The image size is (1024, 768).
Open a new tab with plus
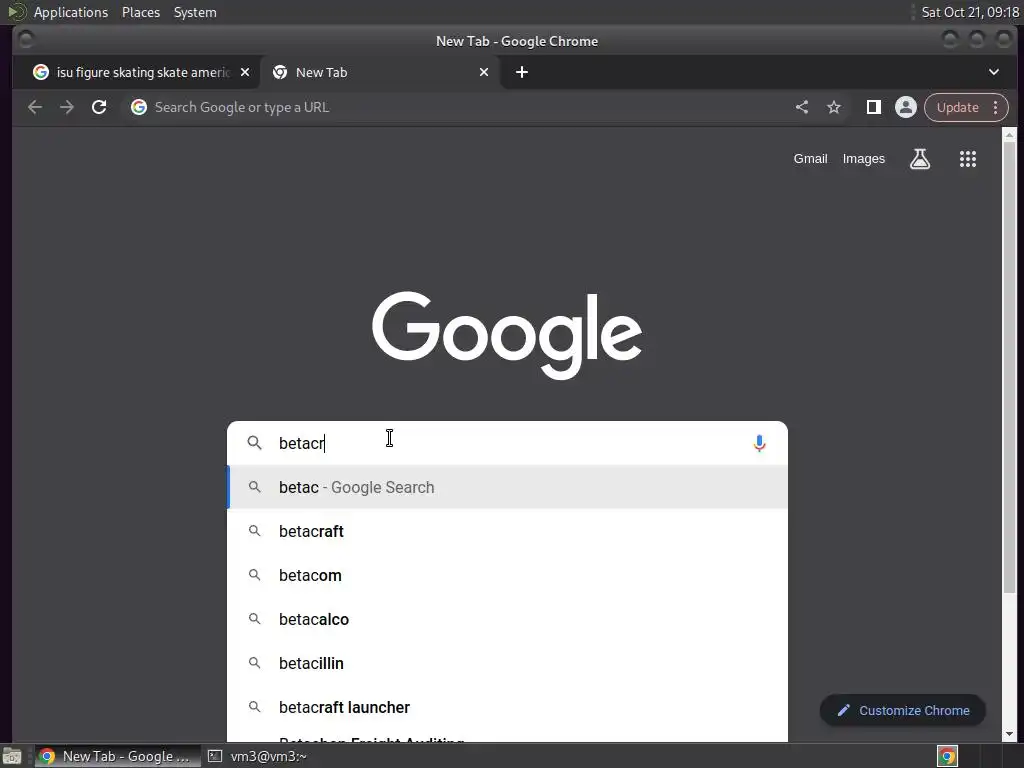pos(521,72)
